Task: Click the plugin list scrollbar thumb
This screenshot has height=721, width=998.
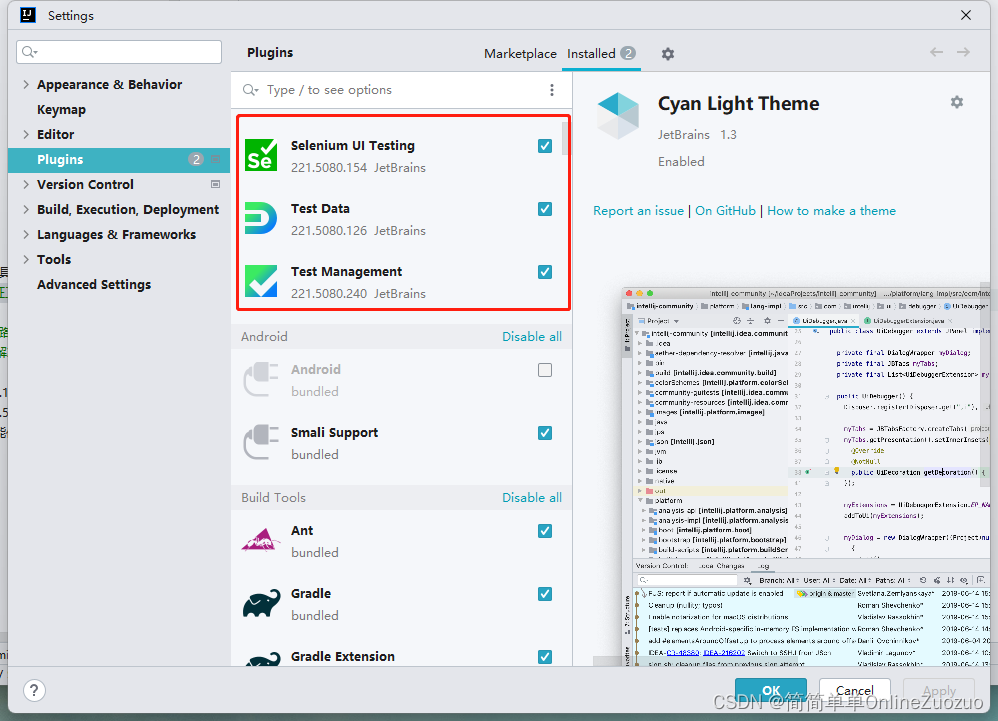Action: [x=565, y=138]
